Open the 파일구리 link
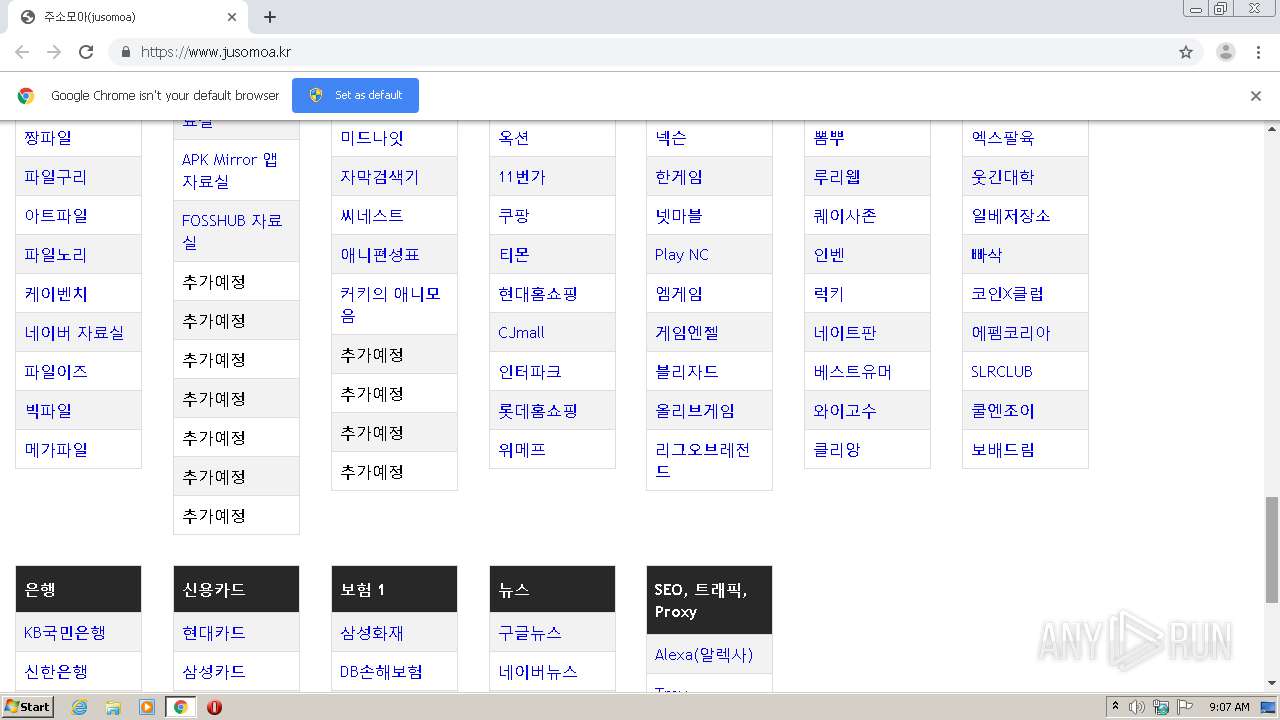The width and height of the screenshot is (1280, 720). click(56, 177)
